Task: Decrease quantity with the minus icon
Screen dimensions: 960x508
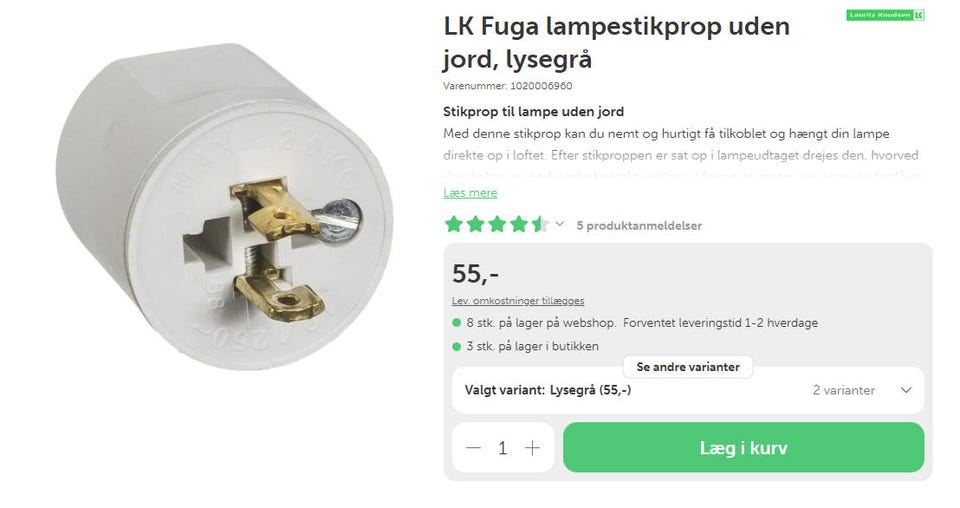Action: 473,448
